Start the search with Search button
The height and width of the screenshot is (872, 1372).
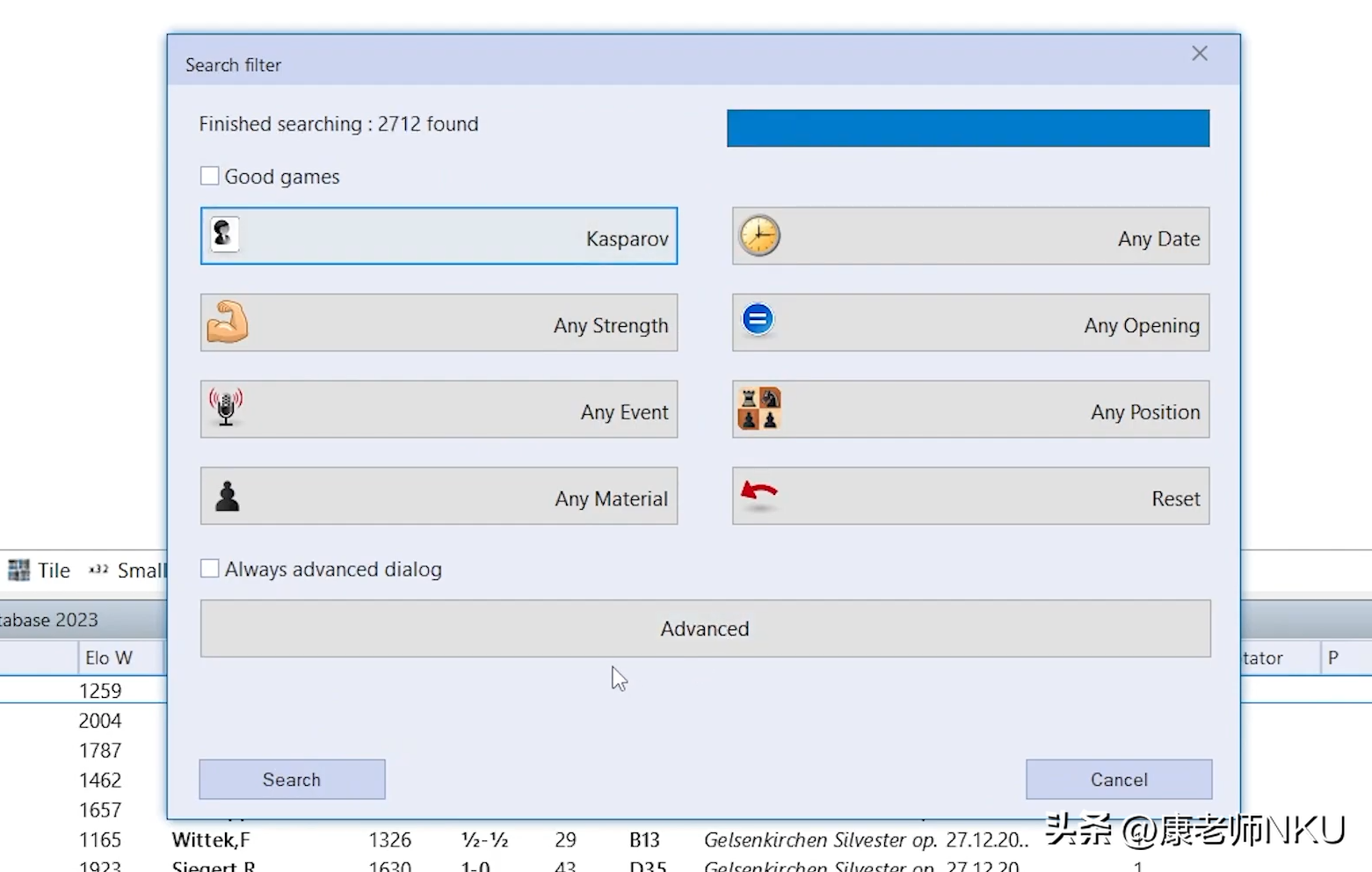[292, 780]
